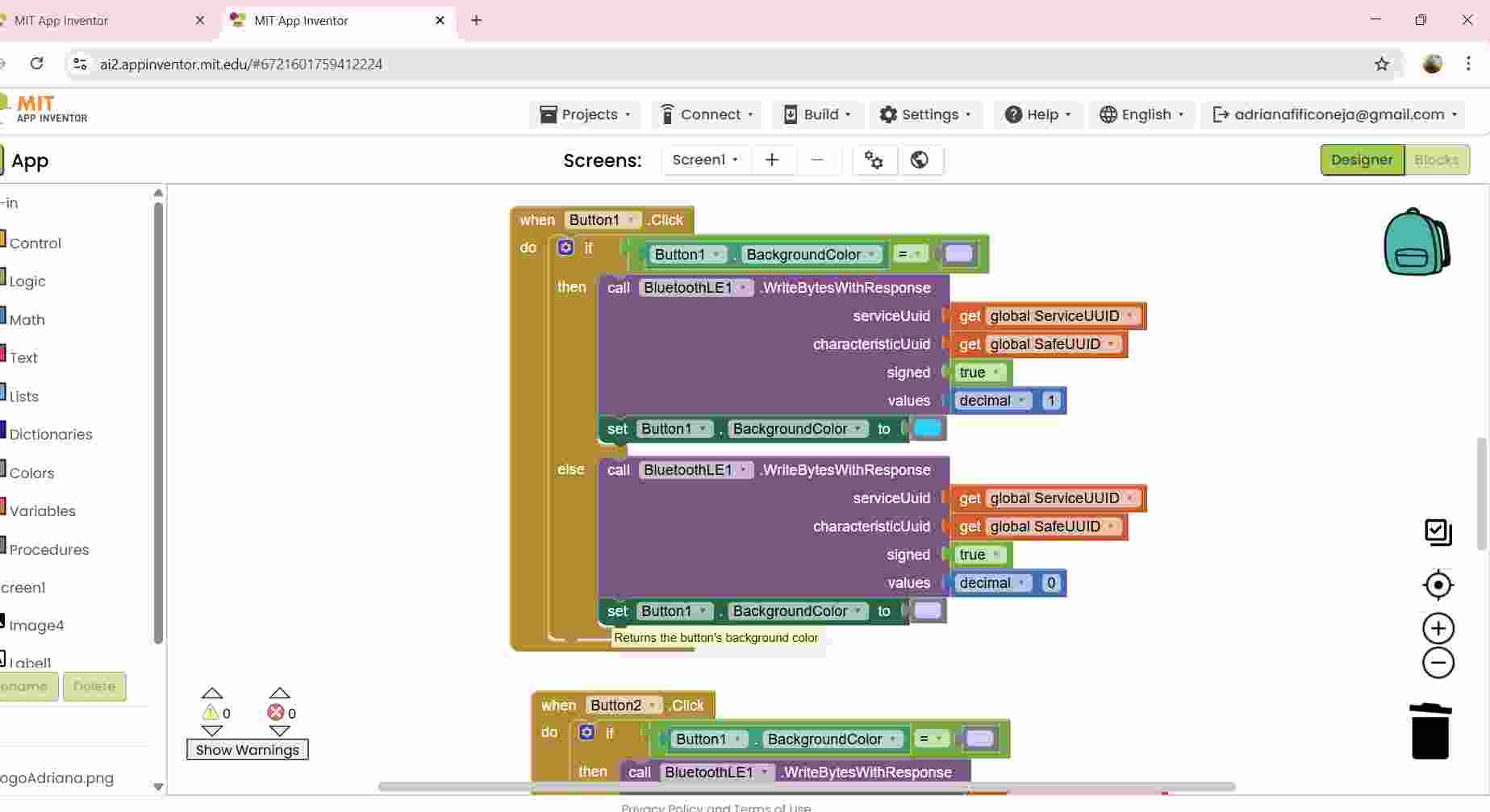Viewport: 1490px width, 812px height.
Task: Open the account email dropdown
Action: [1334, 115]
